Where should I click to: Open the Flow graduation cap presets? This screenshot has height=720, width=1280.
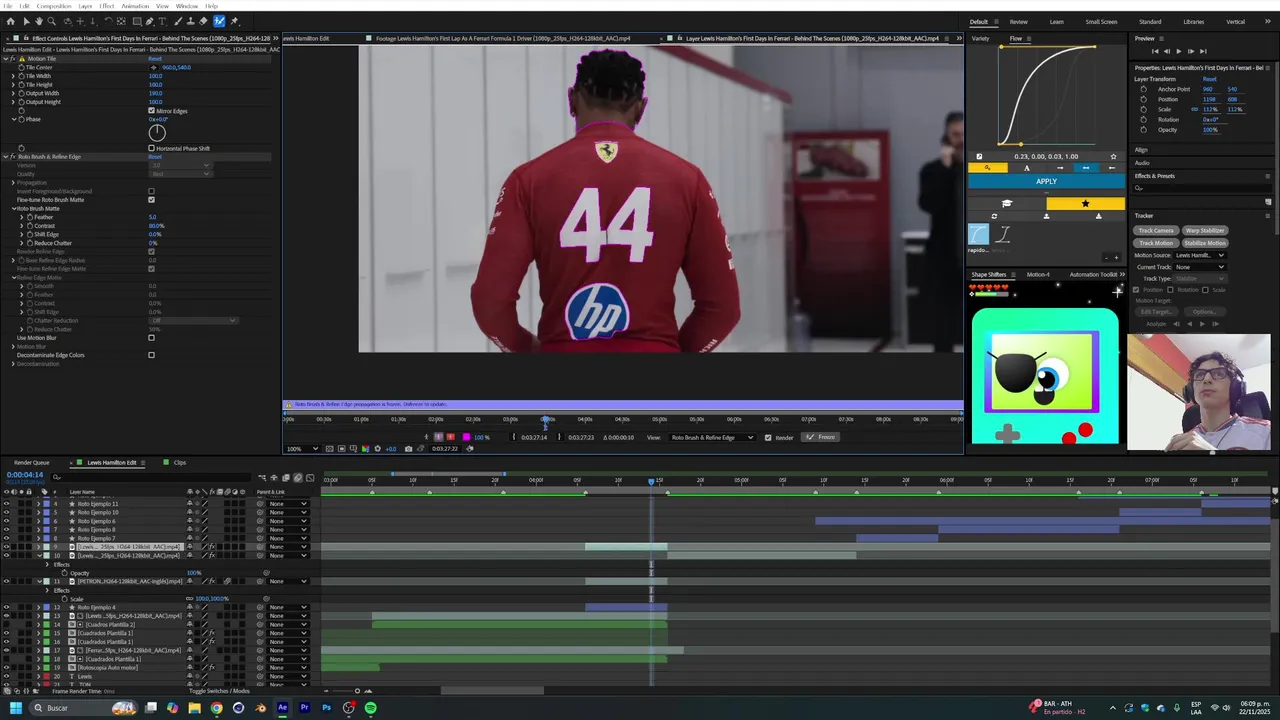(1007, 203)
